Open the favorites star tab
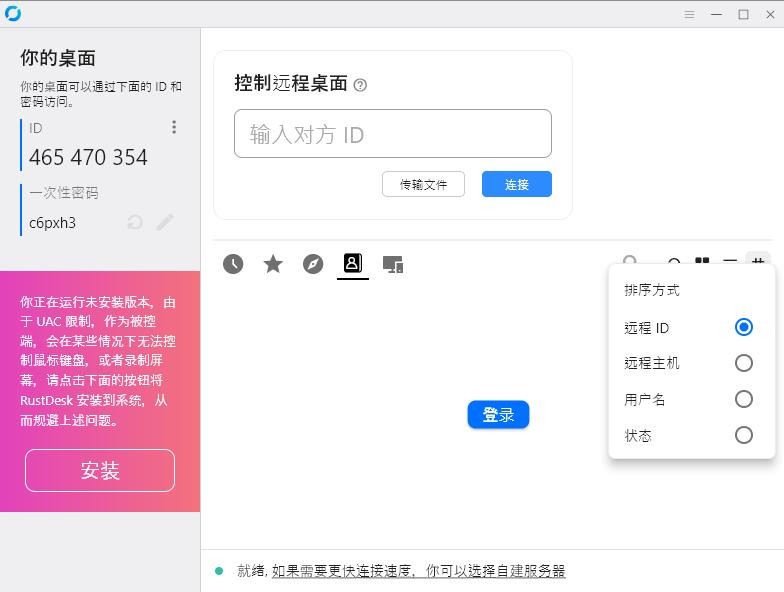This screenshot has height=592, width=784. 273,264
